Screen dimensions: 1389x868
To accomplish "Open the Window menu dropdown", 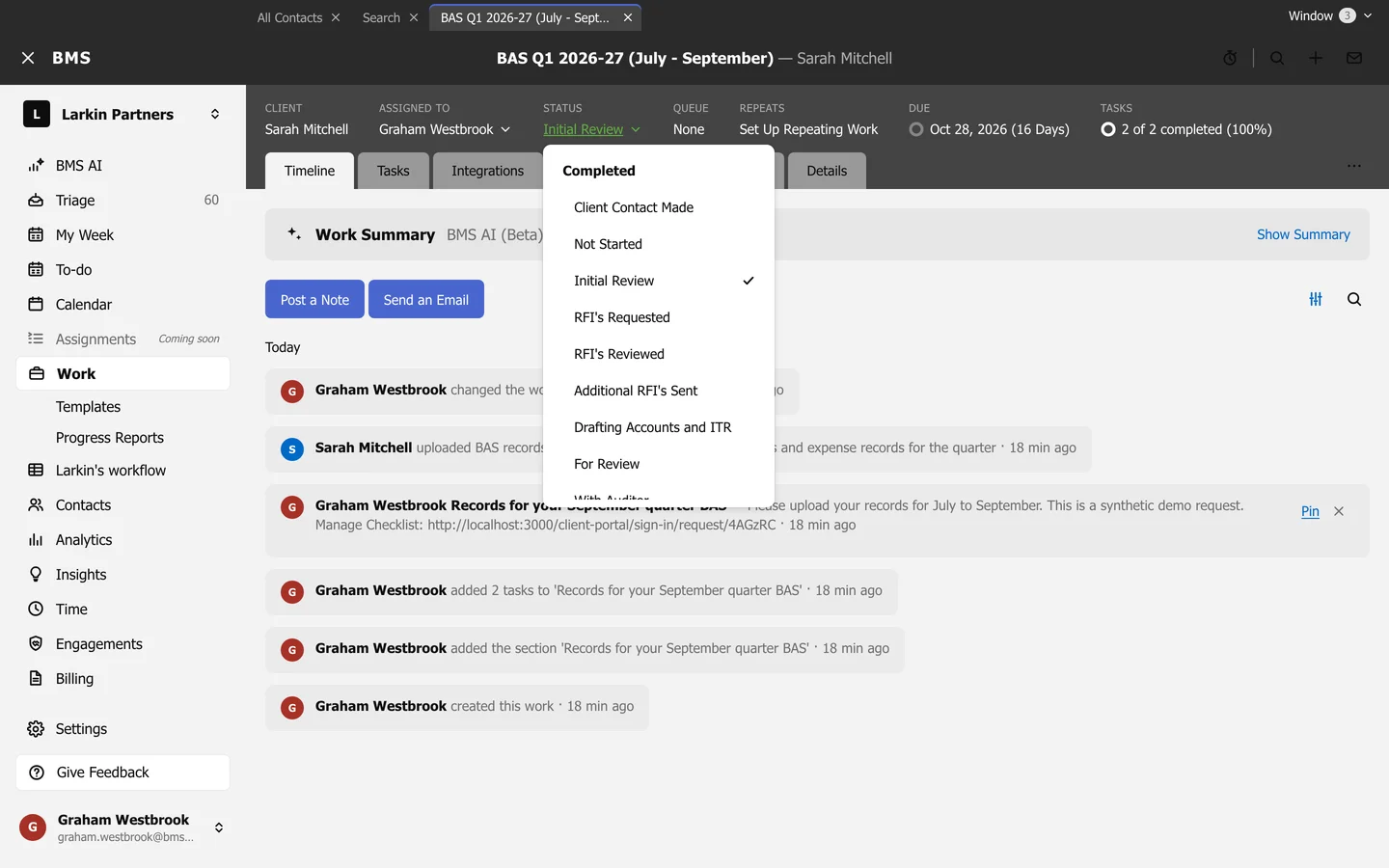I will tap(1330, 15).
